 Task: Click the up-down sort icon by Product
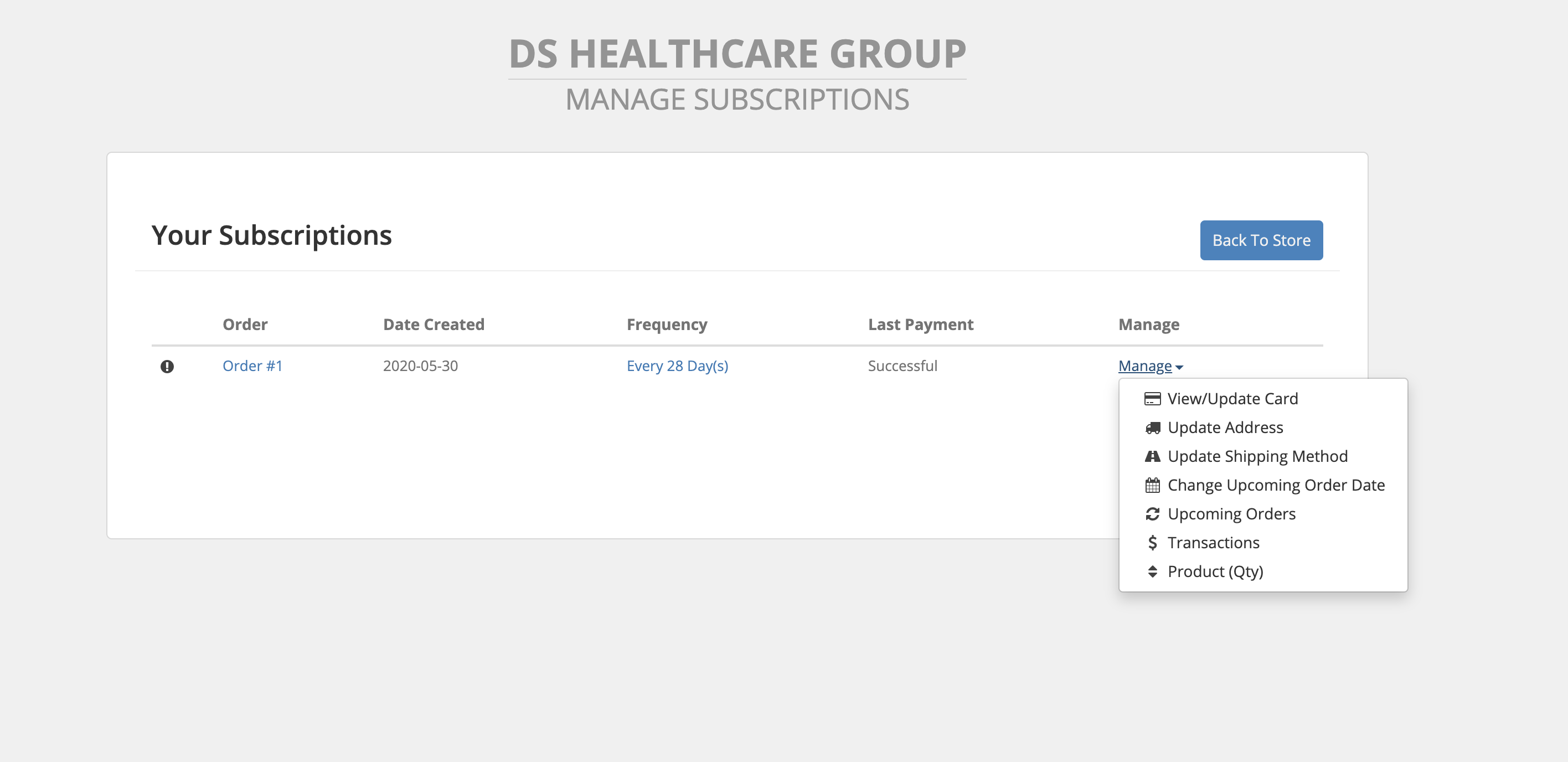pos(1152,571)
